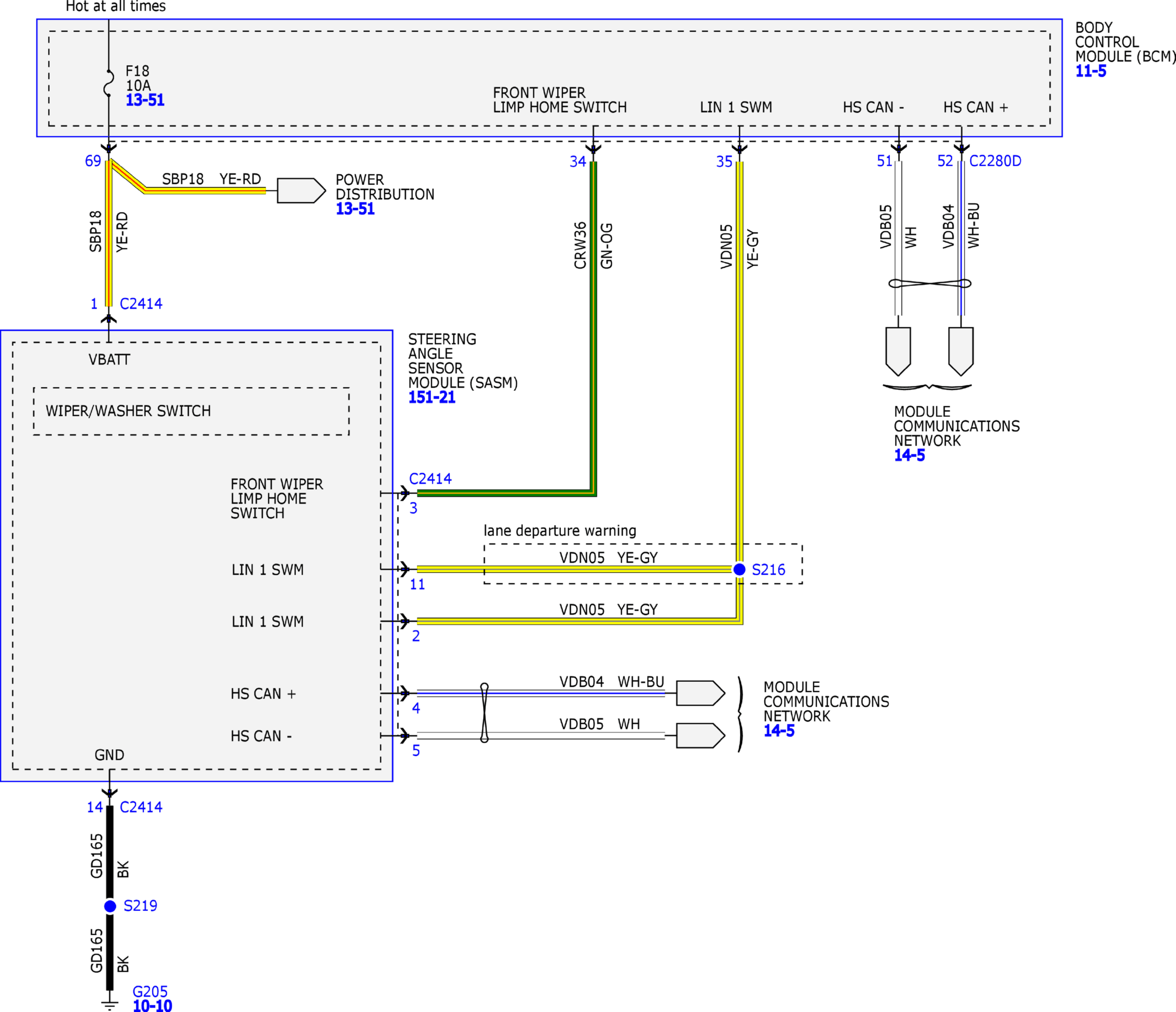
Task: Click the lane departure warning label
Action: coord(560,531)
